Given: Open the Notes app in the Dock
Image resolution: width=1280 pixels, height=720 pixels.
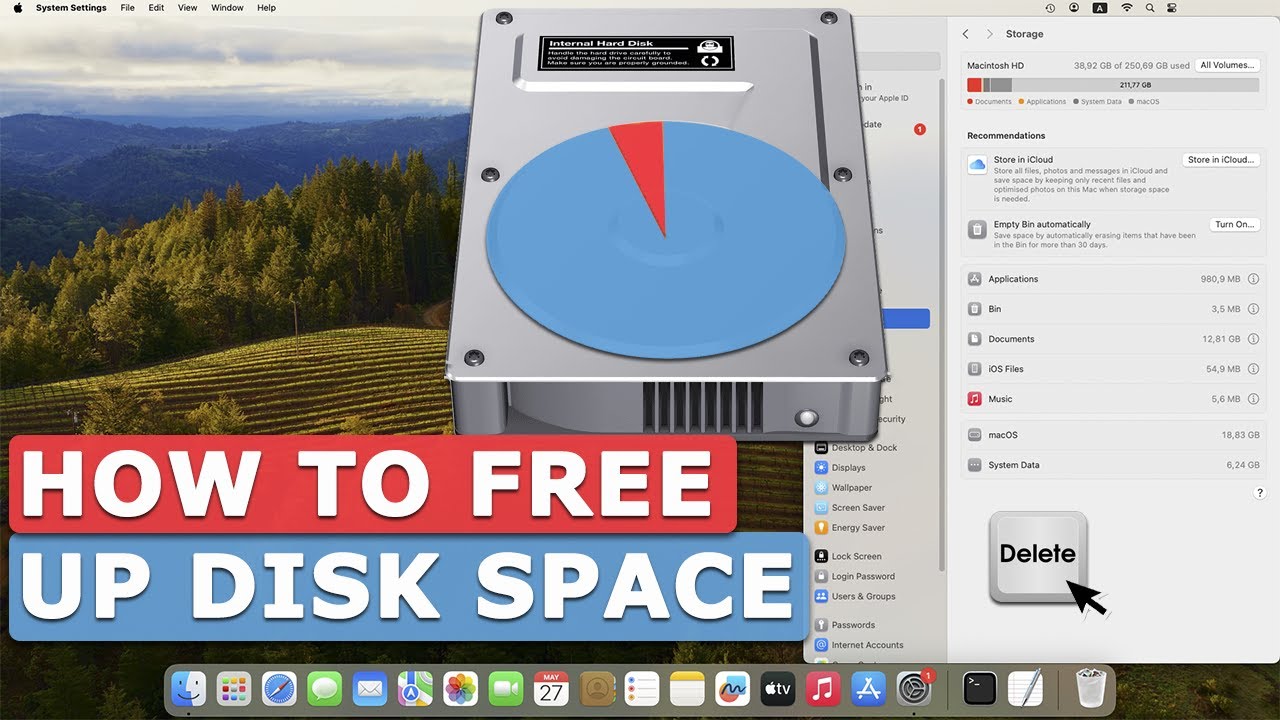Looking at the screenshot, I should pos(688,689).
